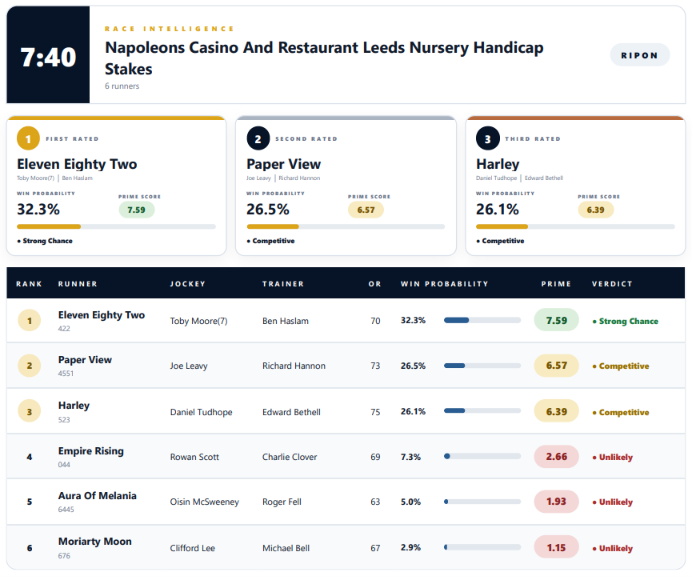Click the Unlikely verdict for Moriarty Moon
The width and height of the screenshot is (692, 577).
613,548
